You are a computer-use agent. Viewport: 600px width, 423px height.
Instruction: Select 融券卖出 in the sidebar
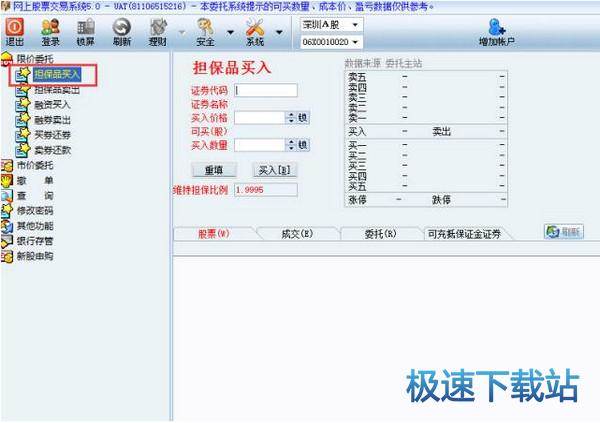click(x=52, y=120)
